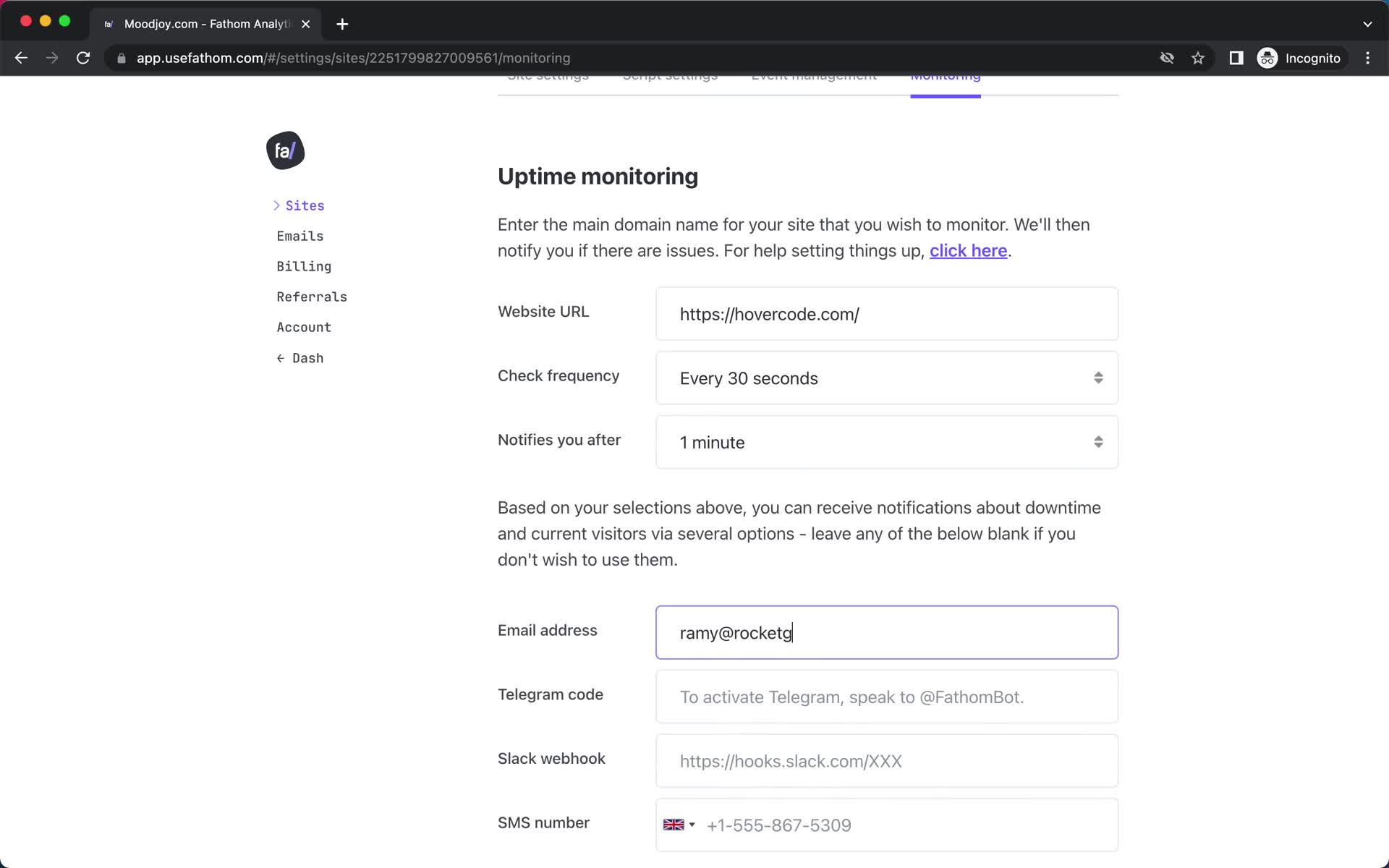Image resolution: width=1389 pixels, height=868 pixels.
Task: Click the incognito profile icon
Action: (x=1267, y=58)
